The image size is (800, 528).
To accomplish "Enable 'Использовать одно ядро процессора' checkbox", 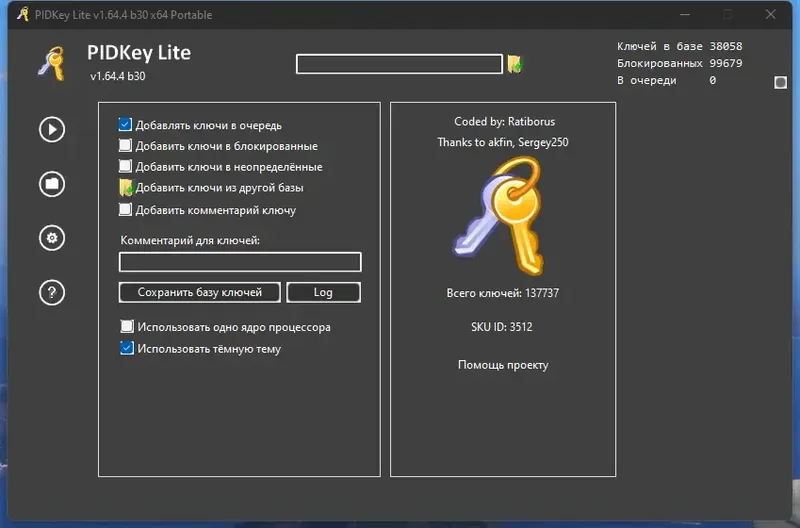I will (127, 326).
